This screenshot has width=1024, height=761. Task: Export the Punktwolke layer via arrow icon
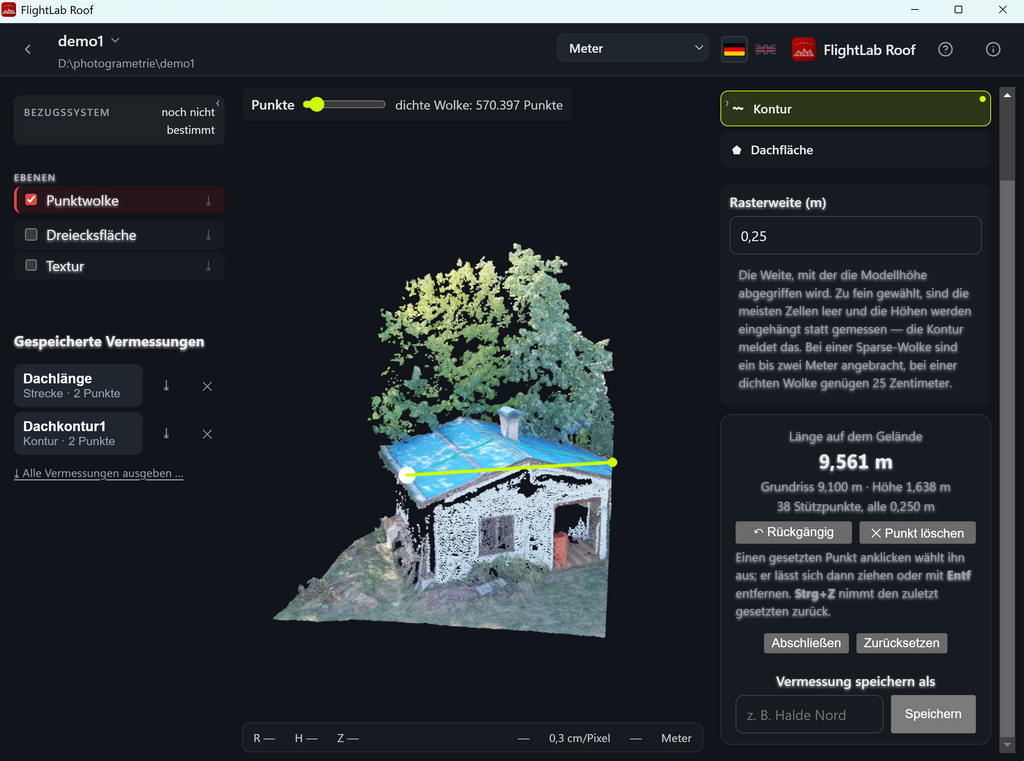coord(208,201)
